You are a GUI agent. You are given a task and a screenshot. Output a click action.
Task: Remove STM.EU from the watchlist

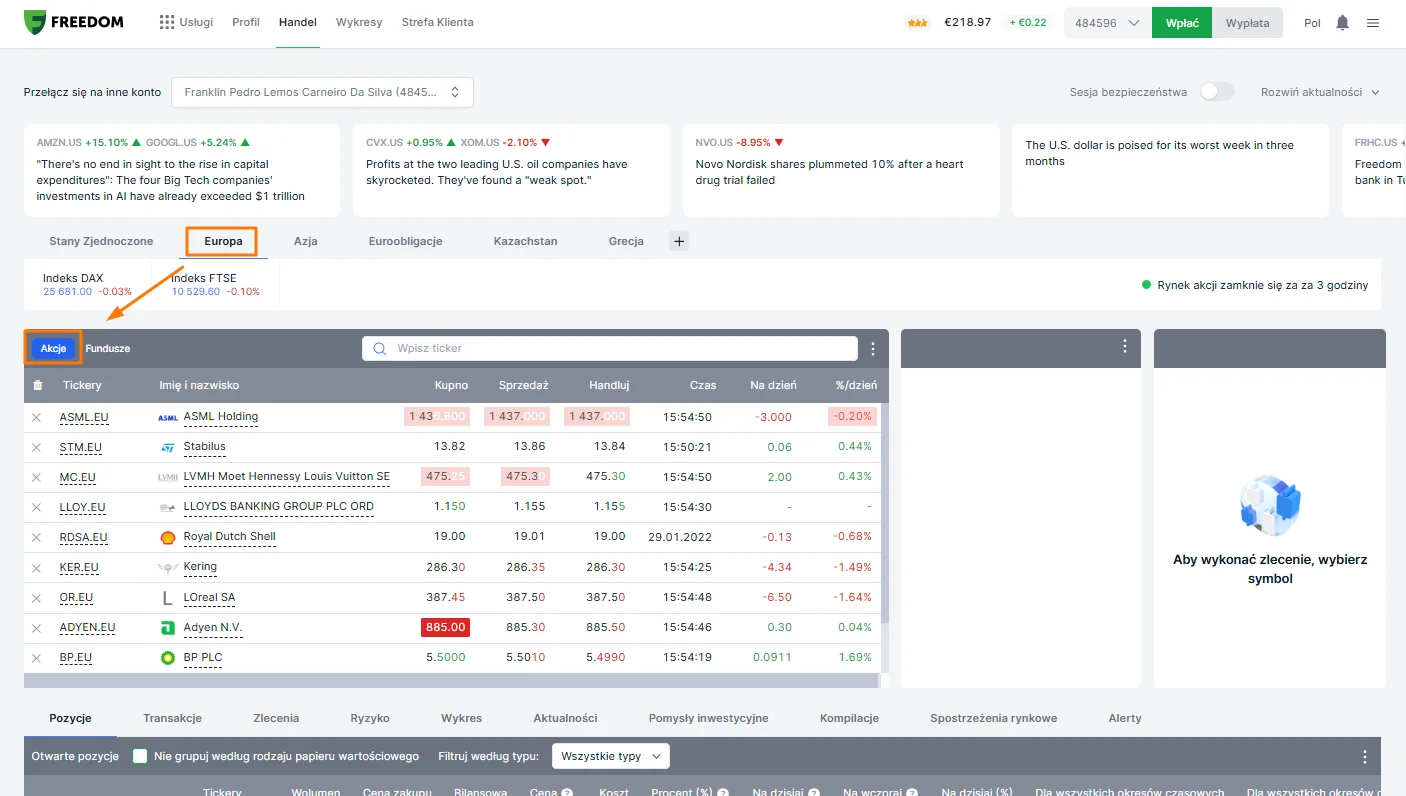point(37,447)
